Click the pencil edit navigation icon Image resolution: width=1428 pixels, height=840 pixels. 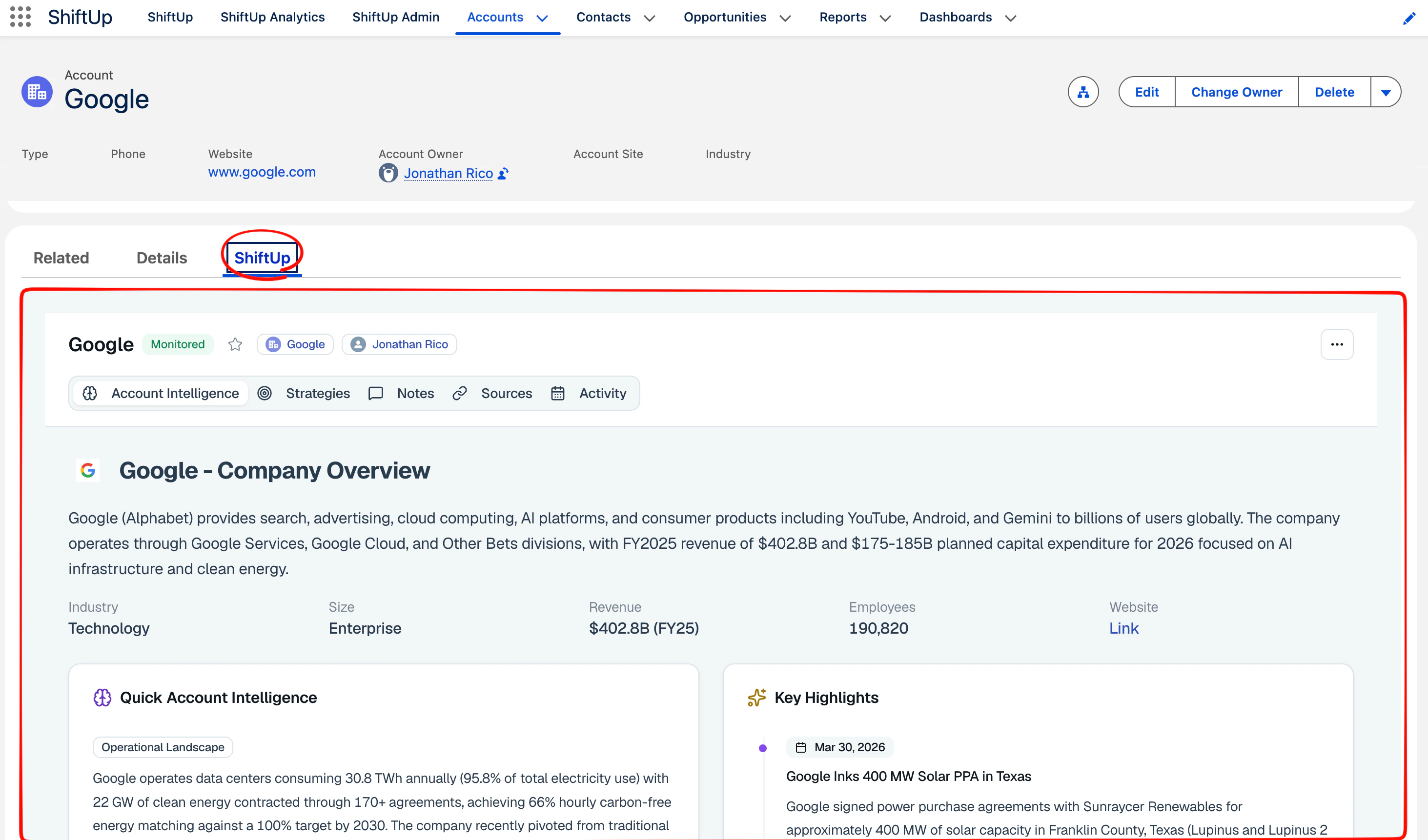click(x=1409, y=19)
